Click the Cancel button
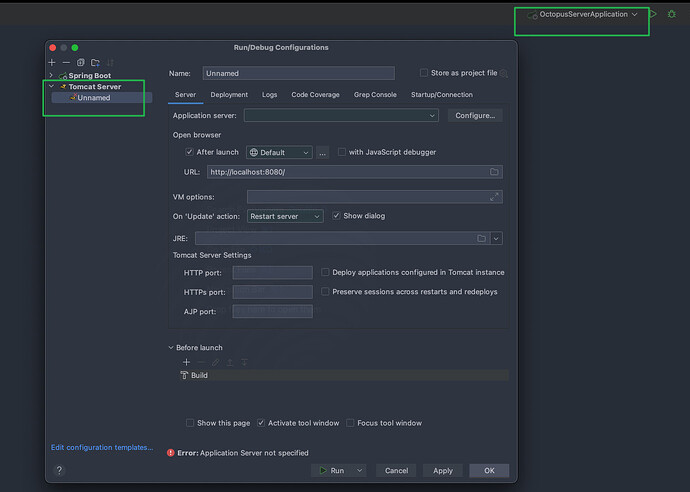Image resolution: width=690 pixels, height=492 pixels. (x=396, y=470)
